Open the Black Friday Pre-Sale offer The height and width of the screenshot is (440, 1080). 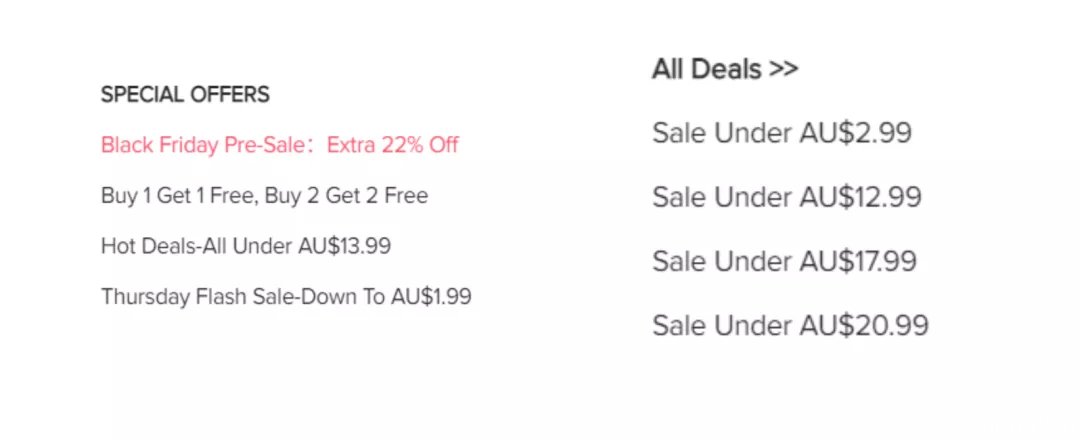coord(280,145)
